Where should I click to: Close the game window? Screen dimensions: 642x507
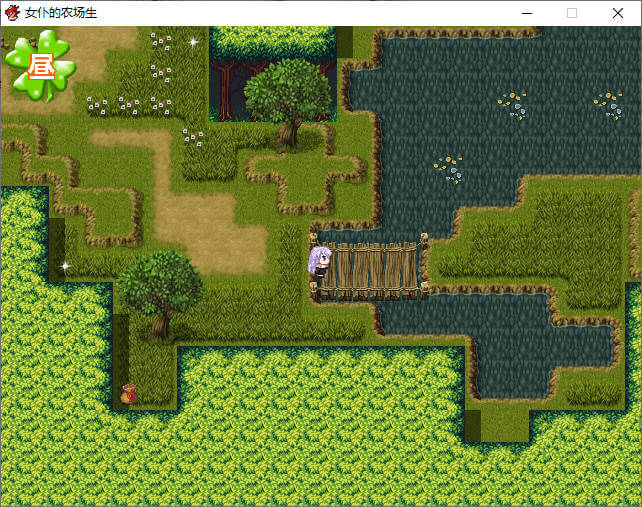618,13
